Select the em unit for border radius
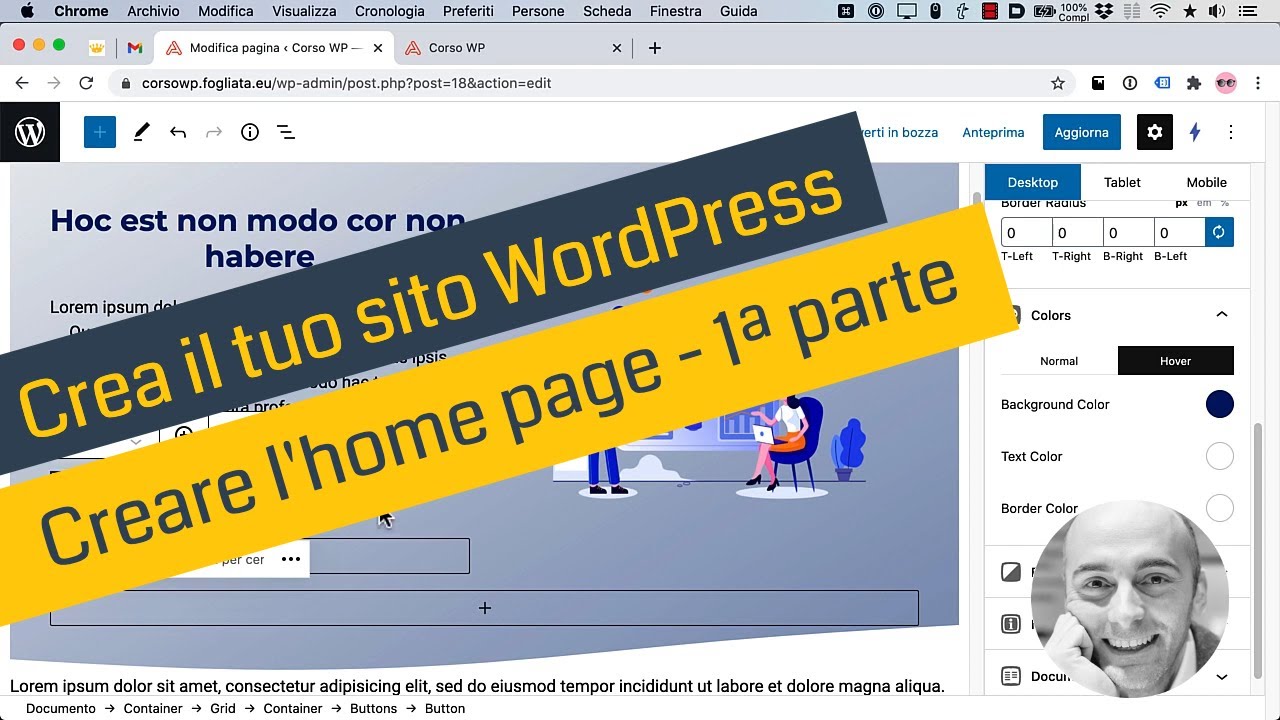Viewport: 1280px width, 720px height. (x=1203, y=203)
